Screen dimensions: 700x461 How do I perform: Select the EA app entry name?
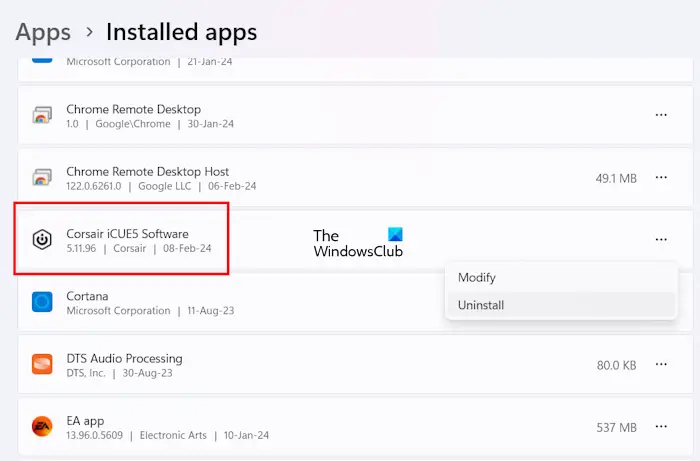pyautogui.click(x=85, y=421)
